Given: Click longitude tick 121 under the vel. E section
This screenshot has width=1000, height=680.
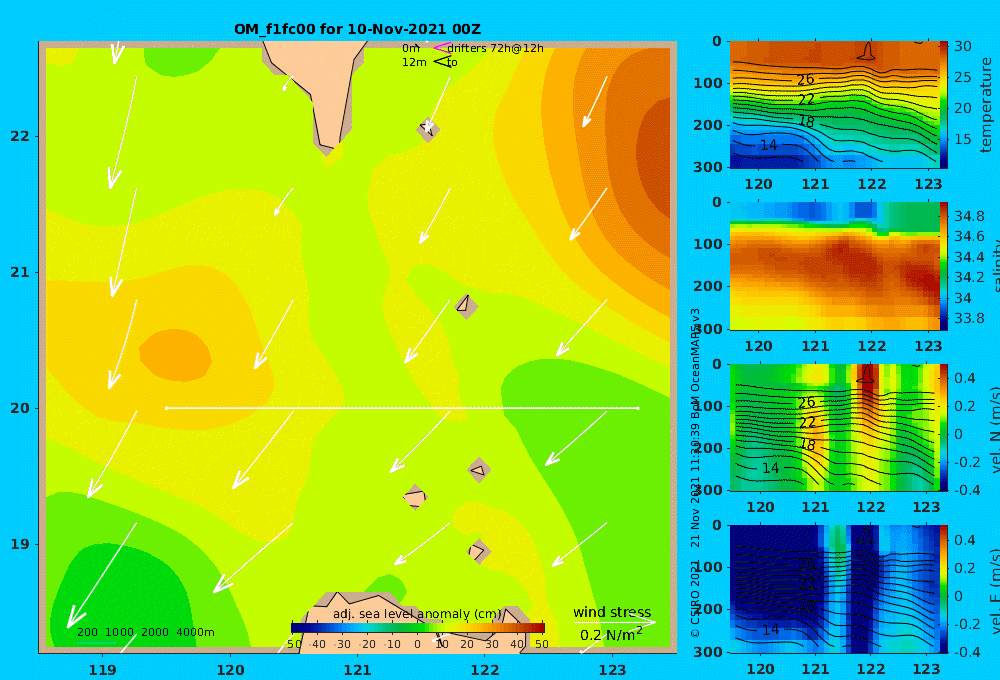Looking at the screenshot, I should pos(815,669).
